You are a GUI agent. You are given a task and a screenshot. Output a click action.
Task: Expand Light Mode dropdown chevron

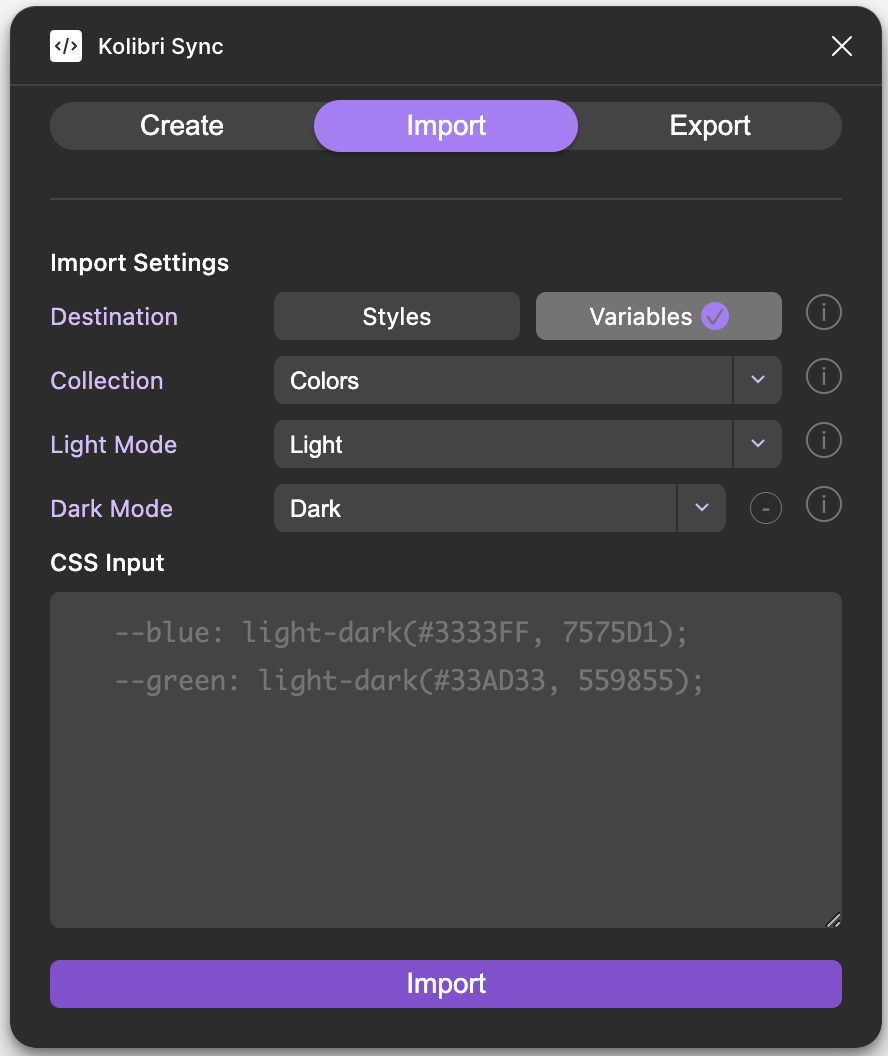[757, 444]
